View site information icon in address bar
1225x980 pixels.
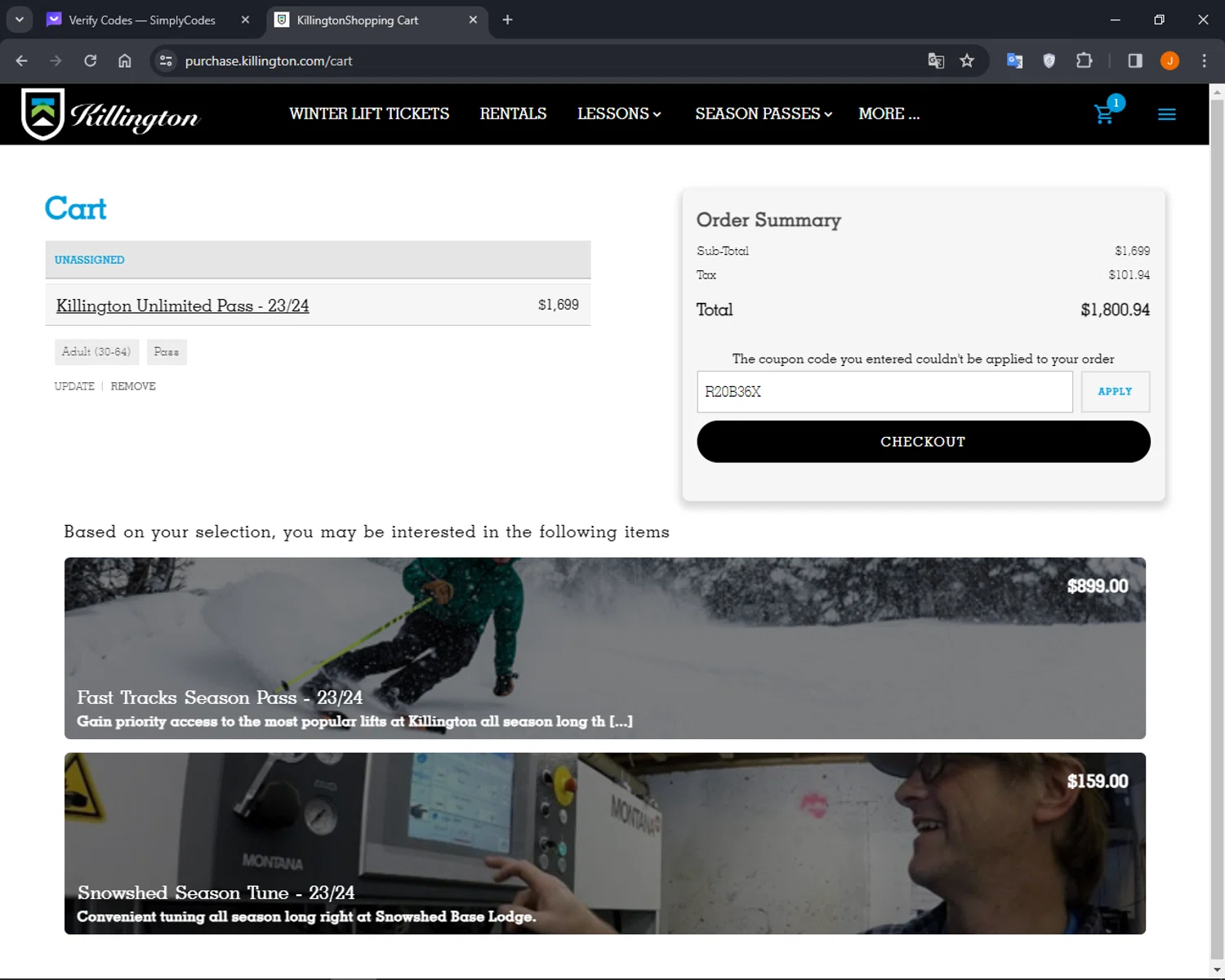(166, 60)
